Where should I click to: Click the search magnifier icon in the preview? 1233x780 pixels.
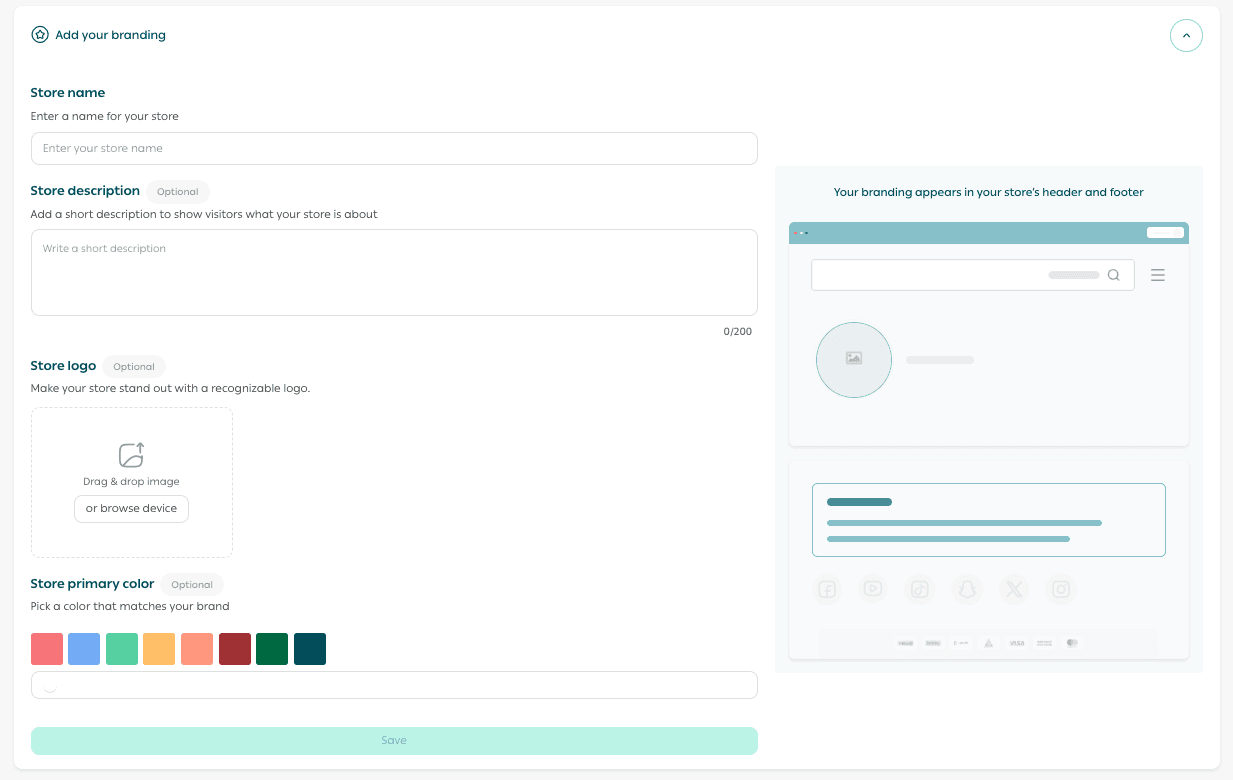pyautogui.click(x=1113, y=275)
